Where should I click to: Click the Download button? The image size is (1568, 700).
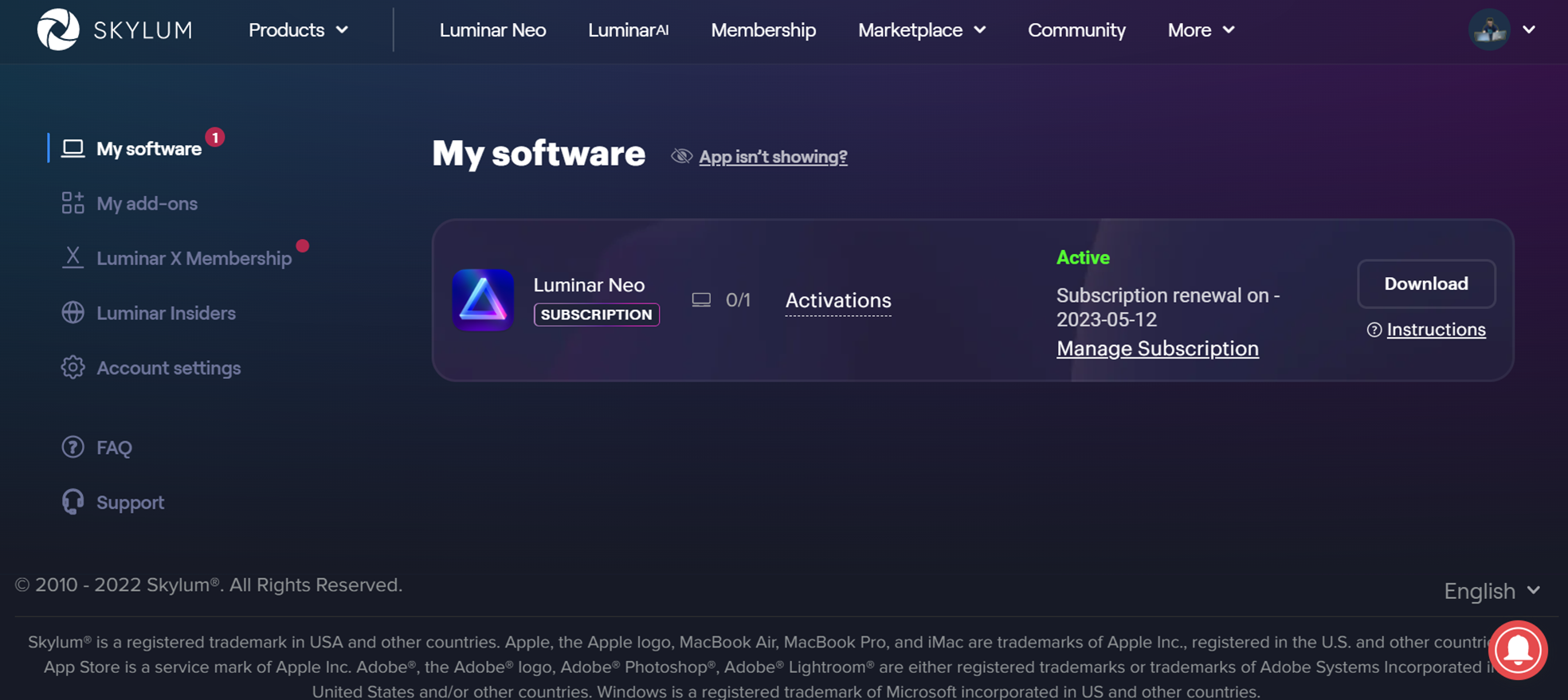(1426, 284)
